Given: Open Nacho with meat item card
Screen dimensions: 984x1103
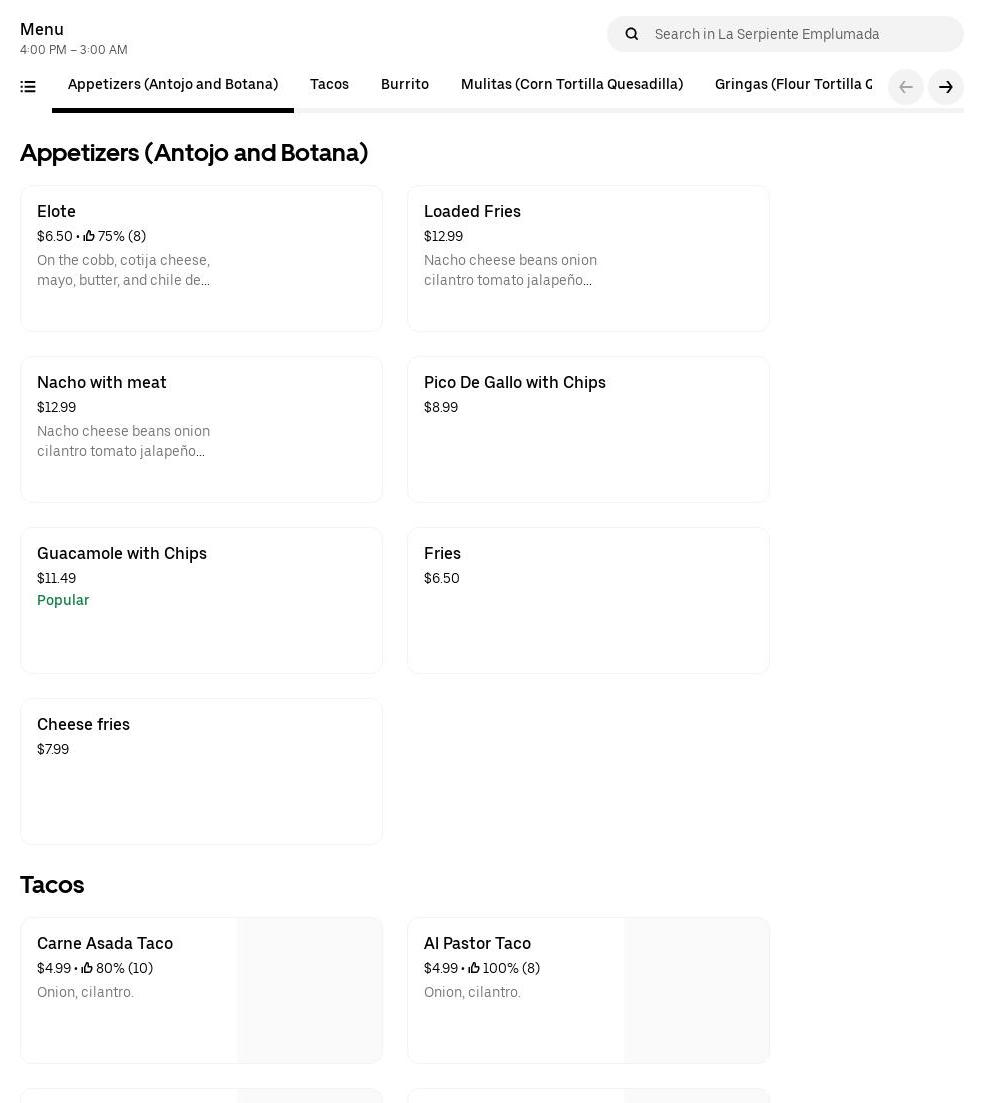Looking at the screenshot, I should click(201, 429).
